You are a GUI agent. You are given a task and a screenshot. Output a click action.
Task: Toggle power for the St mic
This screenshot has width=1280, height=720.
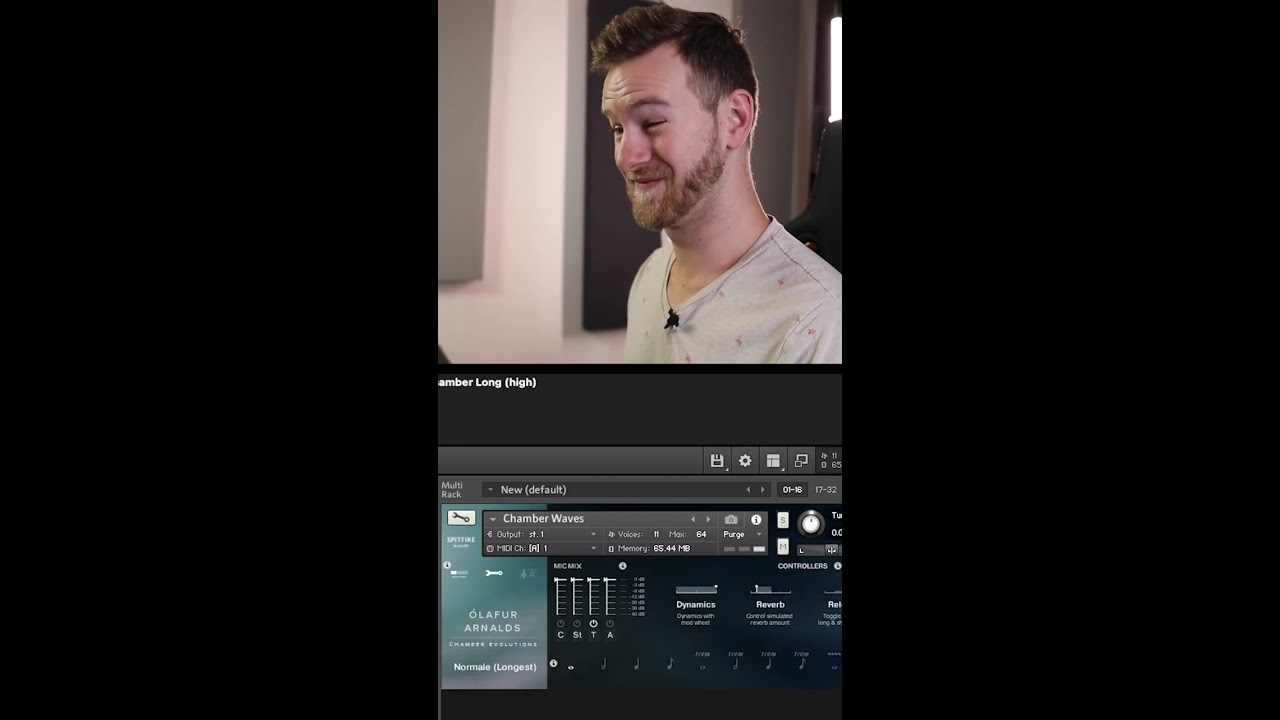click(577, 623)
